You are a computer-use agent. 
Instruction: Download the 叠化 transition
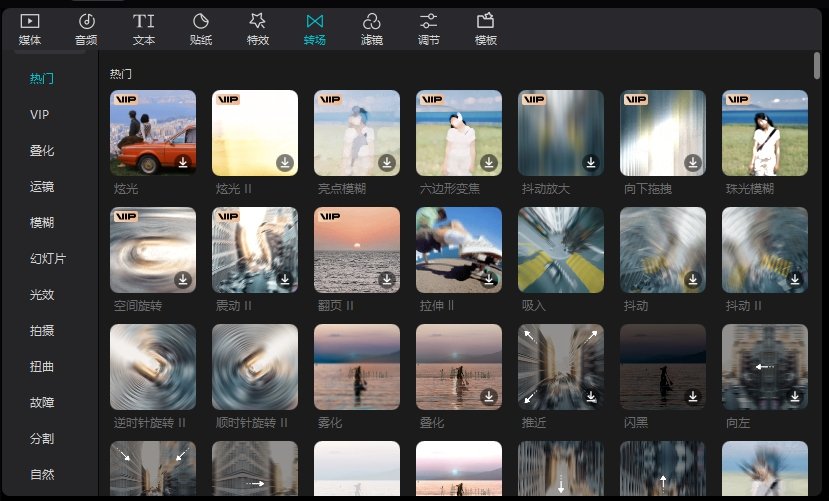click(489, 396)
